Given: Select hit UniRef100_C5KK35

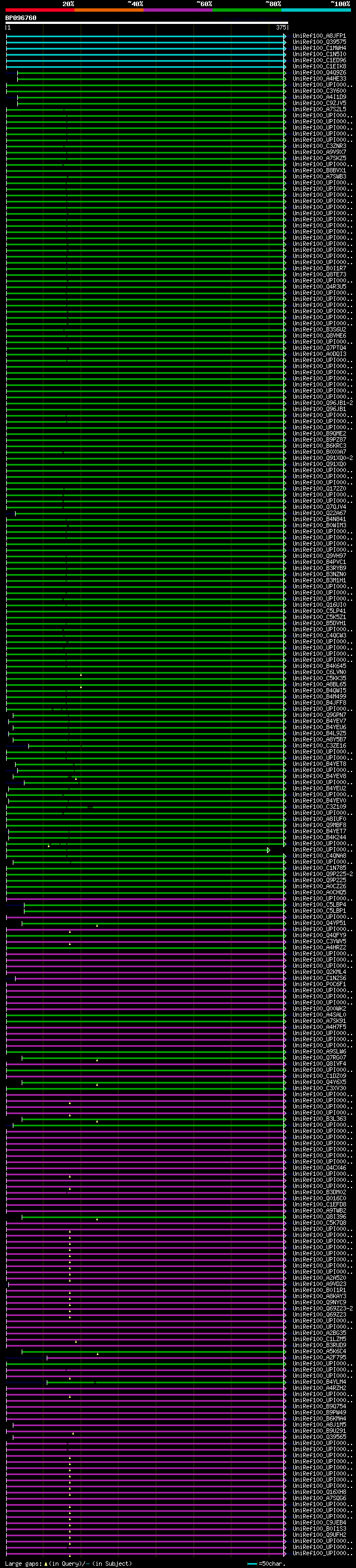Looking at the screenshot, I should (319, 678).
